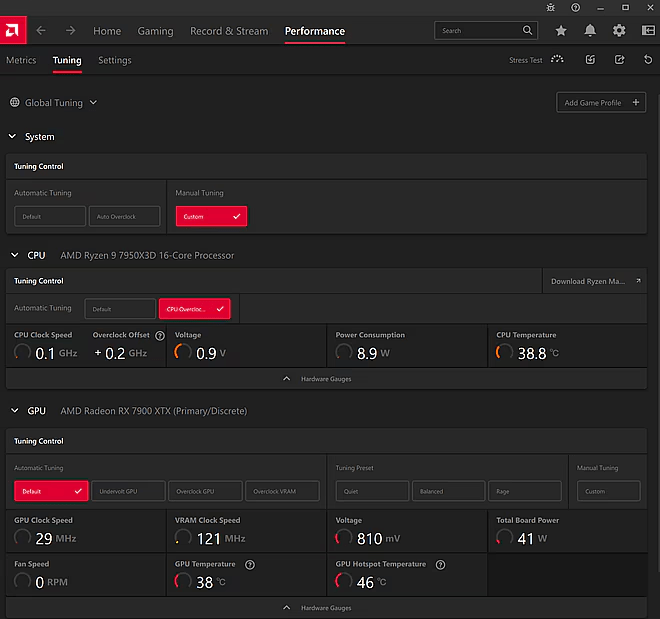
Task: Select the GPU Default automatic tuning option
Action: point(51,491)
